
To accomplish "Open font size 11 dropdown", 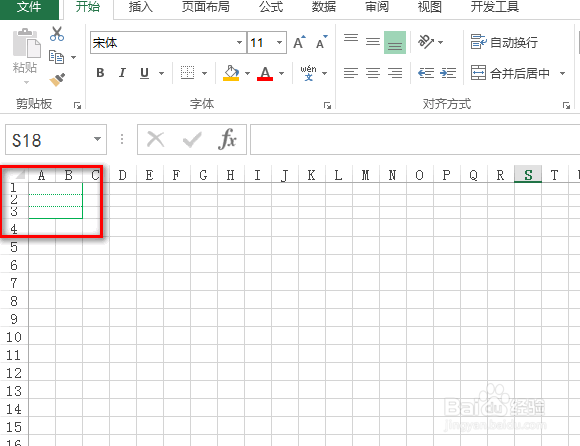I will [x=279, y=42].
